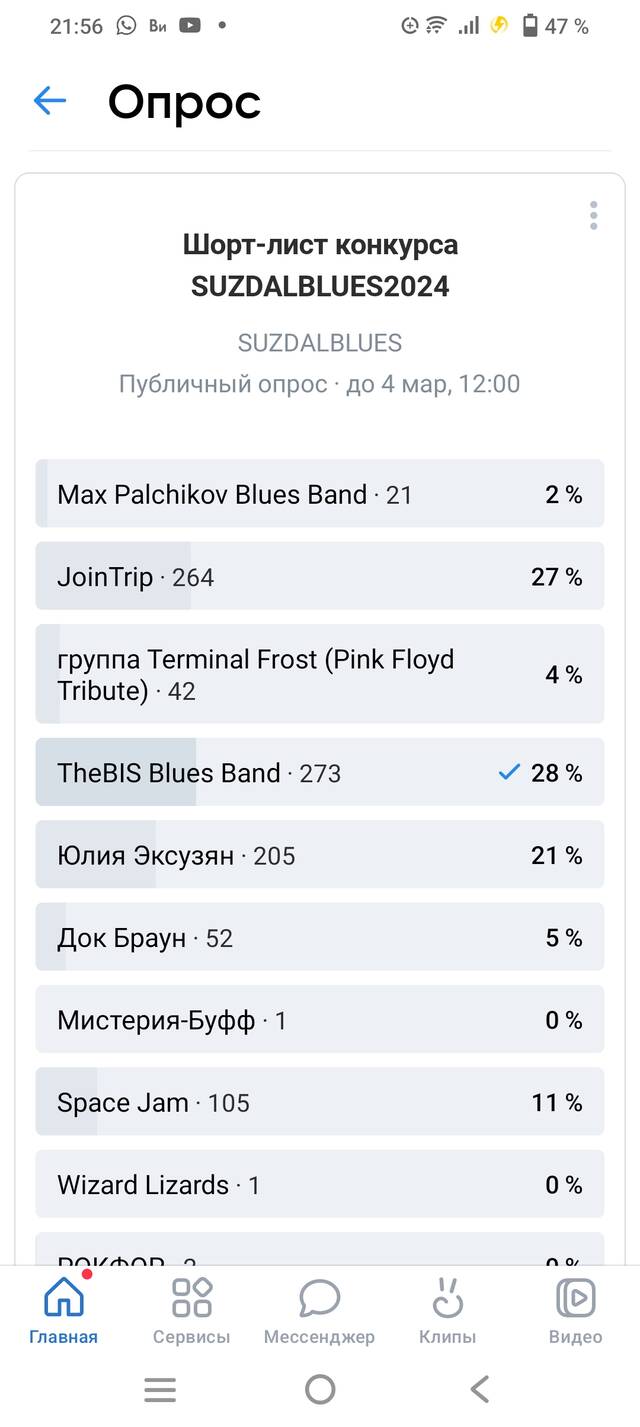Toggle the checked TheBIS Blues Band vote
The image size is (640, 1427).
[x=320, y=772]
